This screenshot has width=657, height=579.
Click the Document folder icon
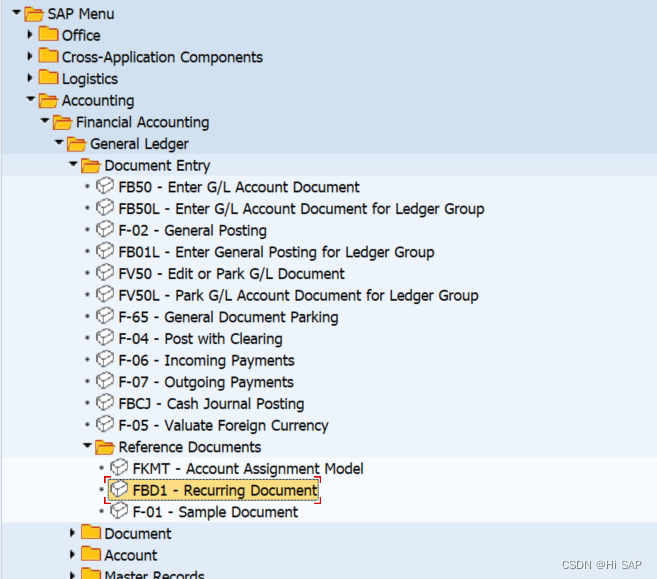91,532
